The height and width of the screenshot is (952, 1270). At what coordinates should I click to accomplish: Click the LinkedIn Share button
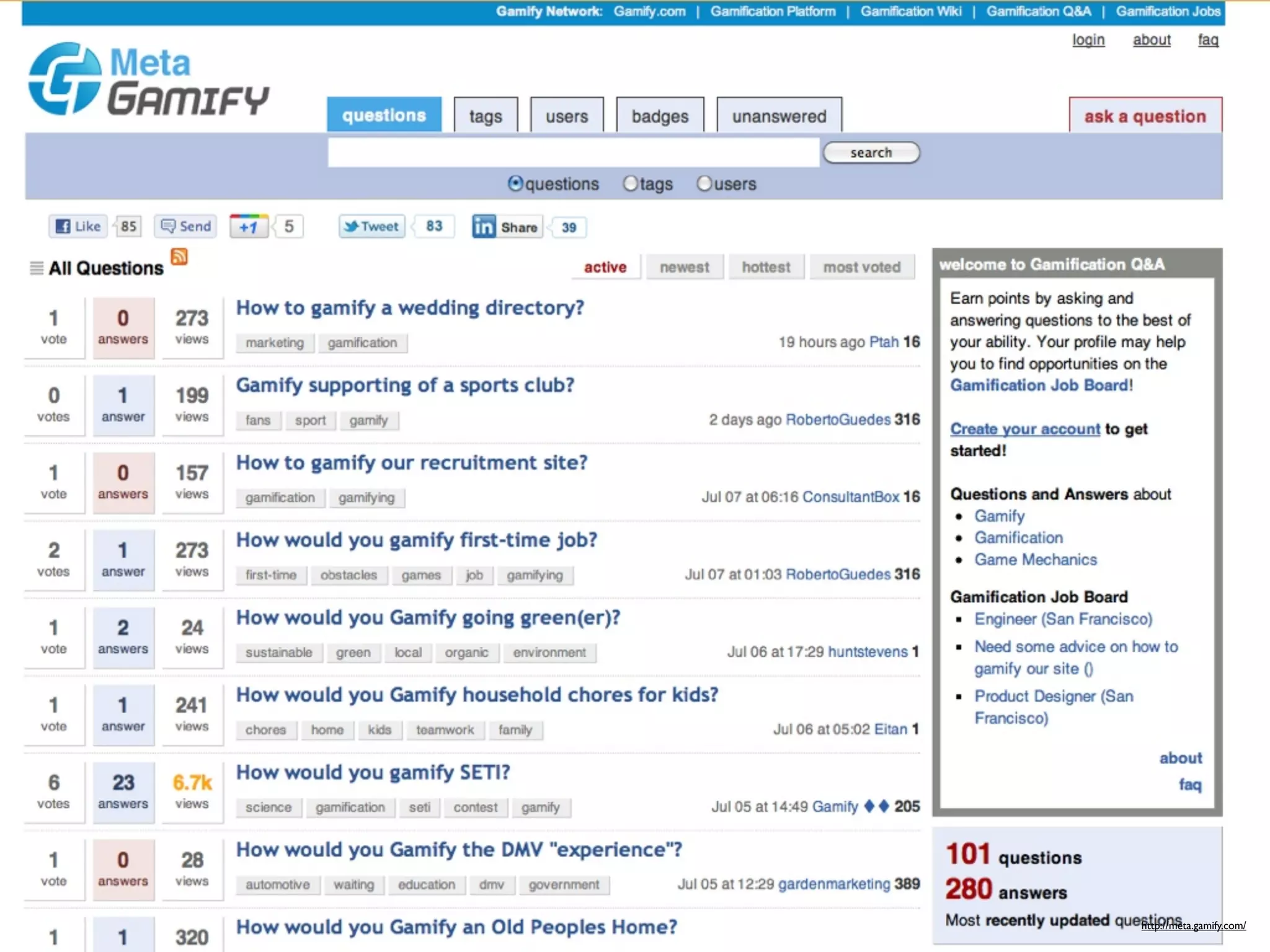[x=506, y=227]
